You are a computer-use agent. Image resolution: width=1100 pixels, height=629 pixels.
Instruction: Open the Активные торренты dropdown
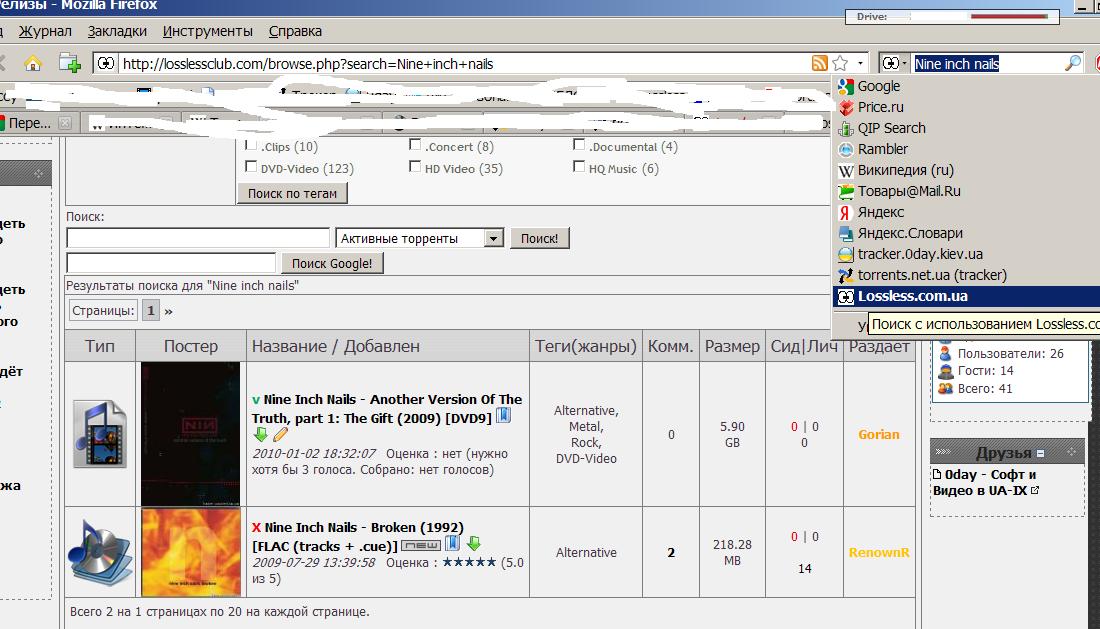[x=420, y=238]
